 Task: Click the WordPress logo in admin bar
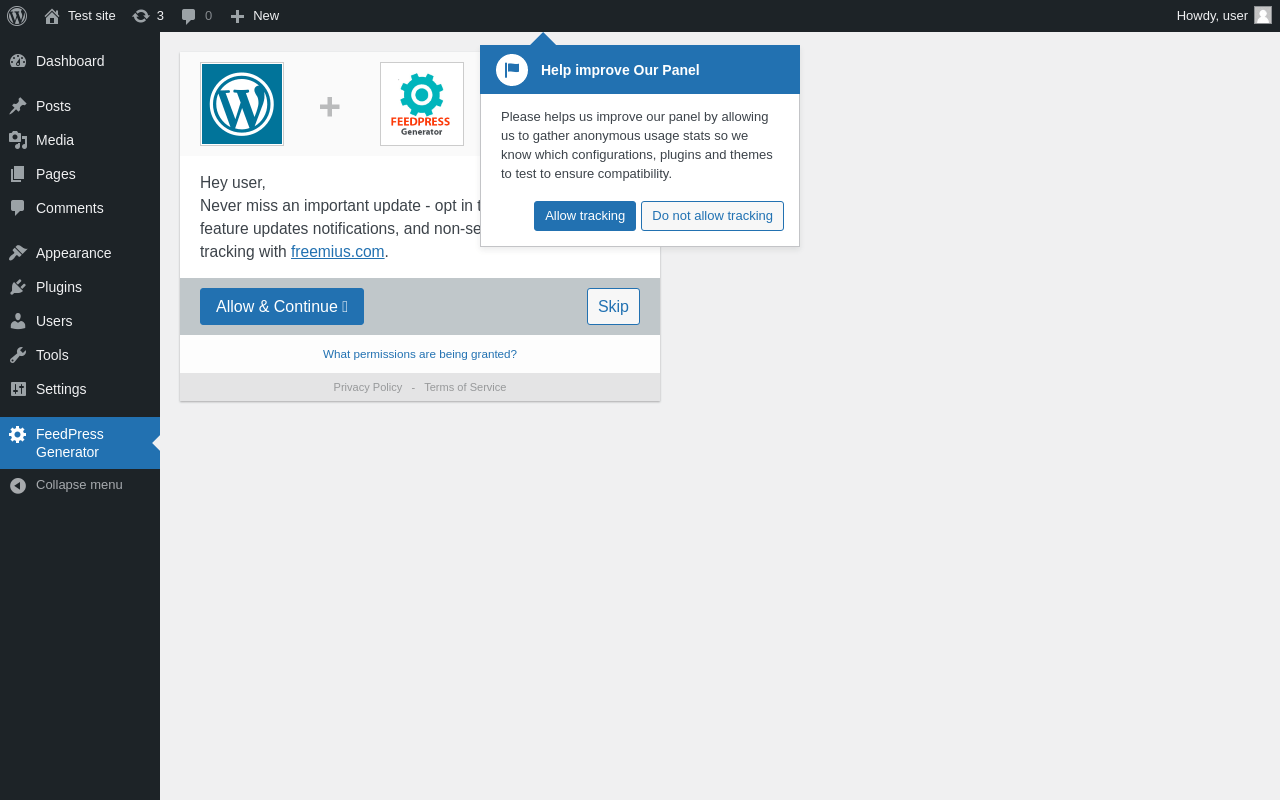17,16
